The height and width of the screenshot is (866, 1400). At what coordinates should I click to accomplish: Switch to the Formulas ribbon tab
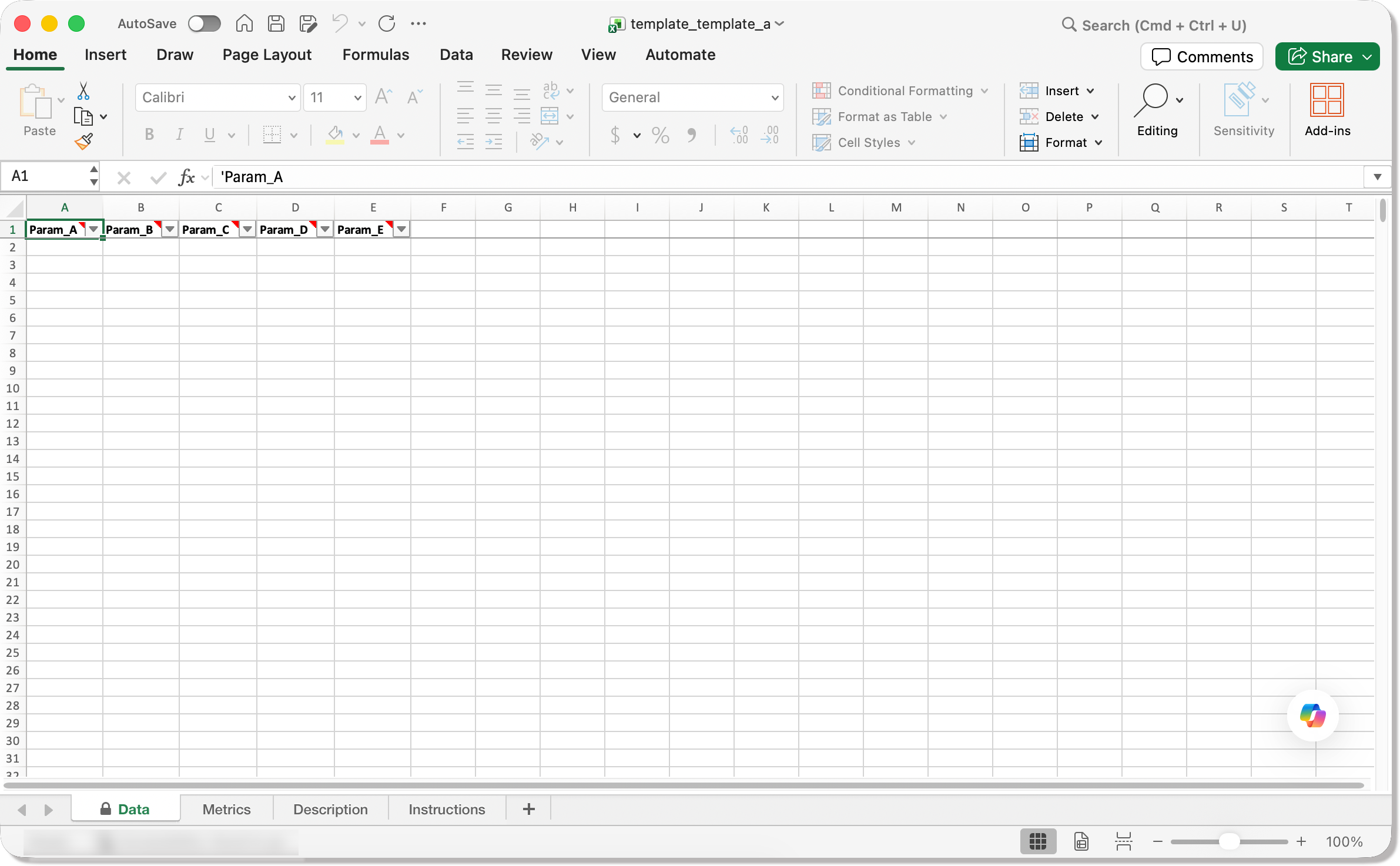tap(376, 55)
